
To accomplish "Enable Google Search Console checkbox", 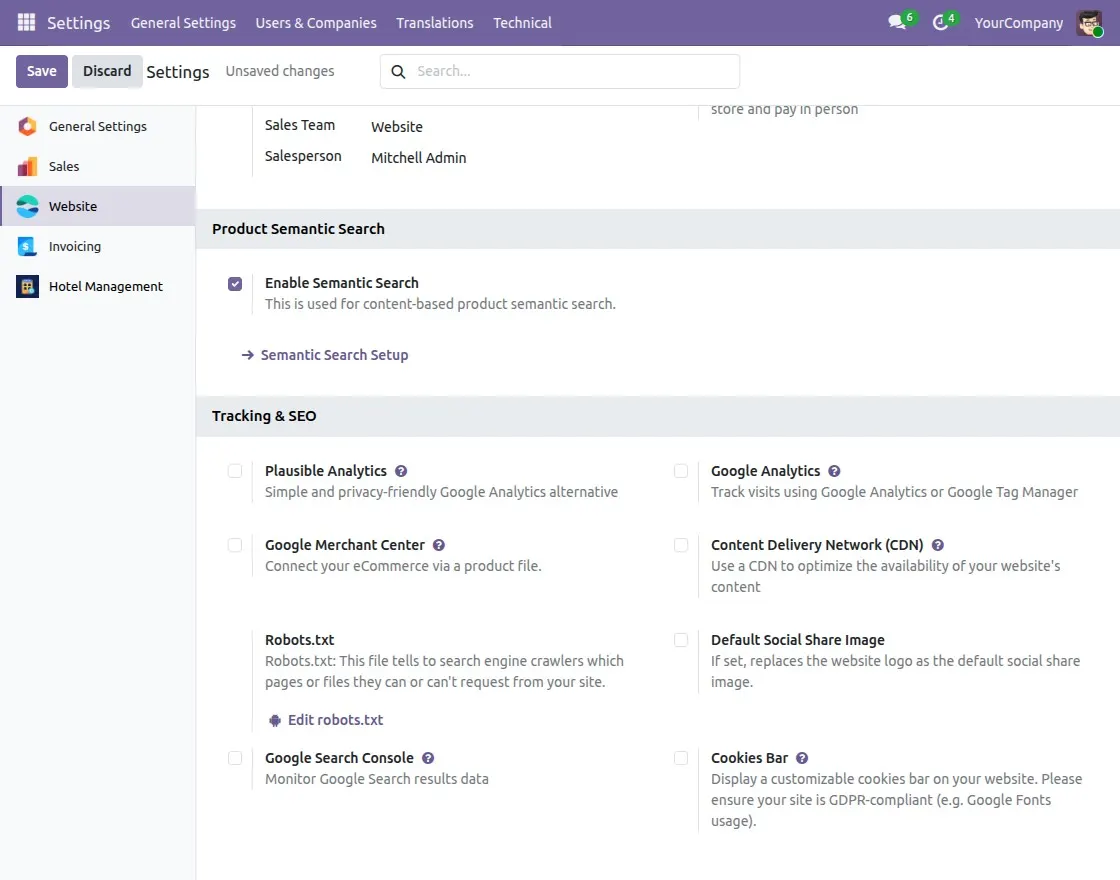I will (x=235, y=758).
